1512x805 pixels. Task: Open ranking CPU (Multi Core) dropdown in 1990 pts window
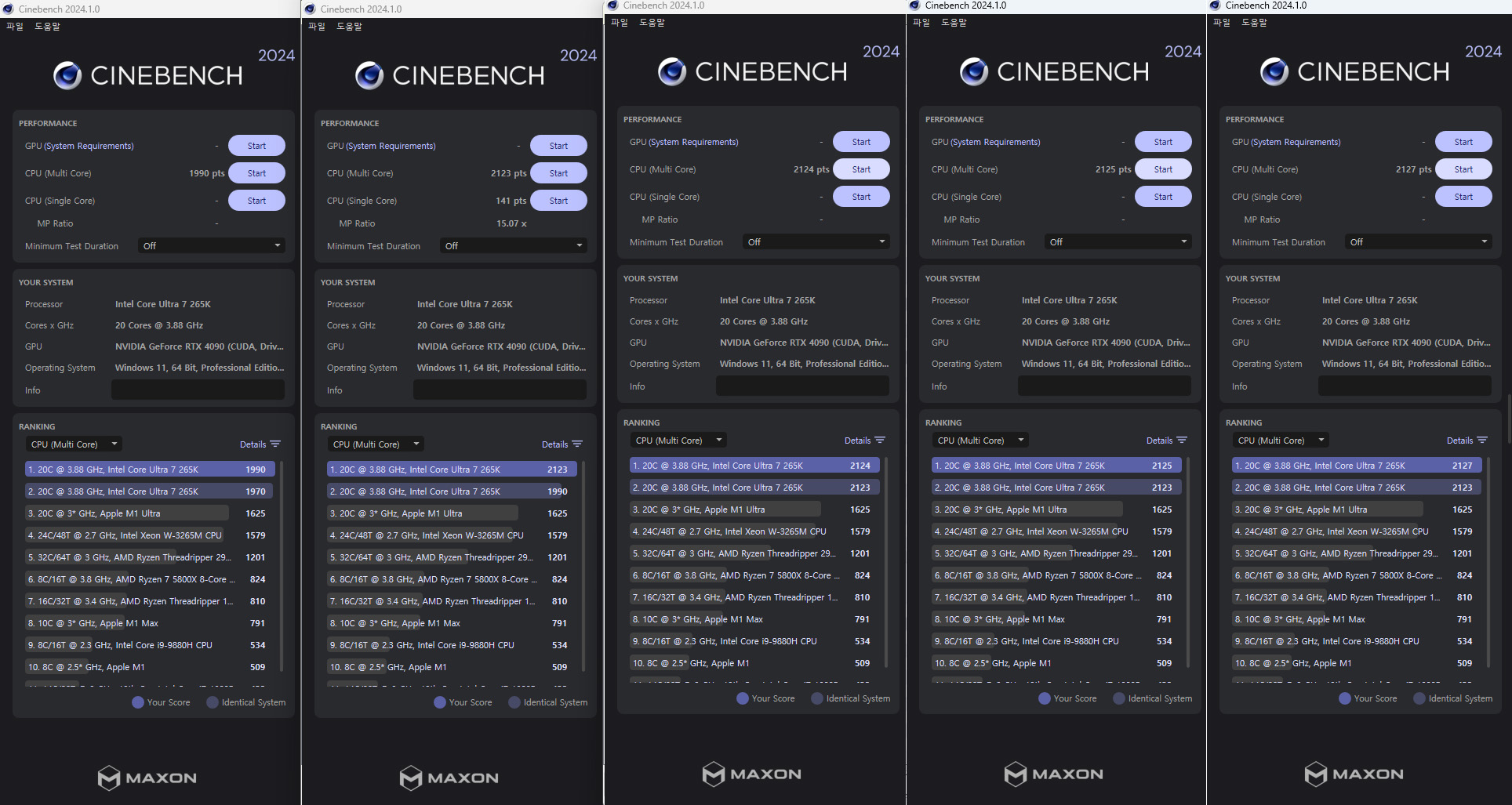74,444
